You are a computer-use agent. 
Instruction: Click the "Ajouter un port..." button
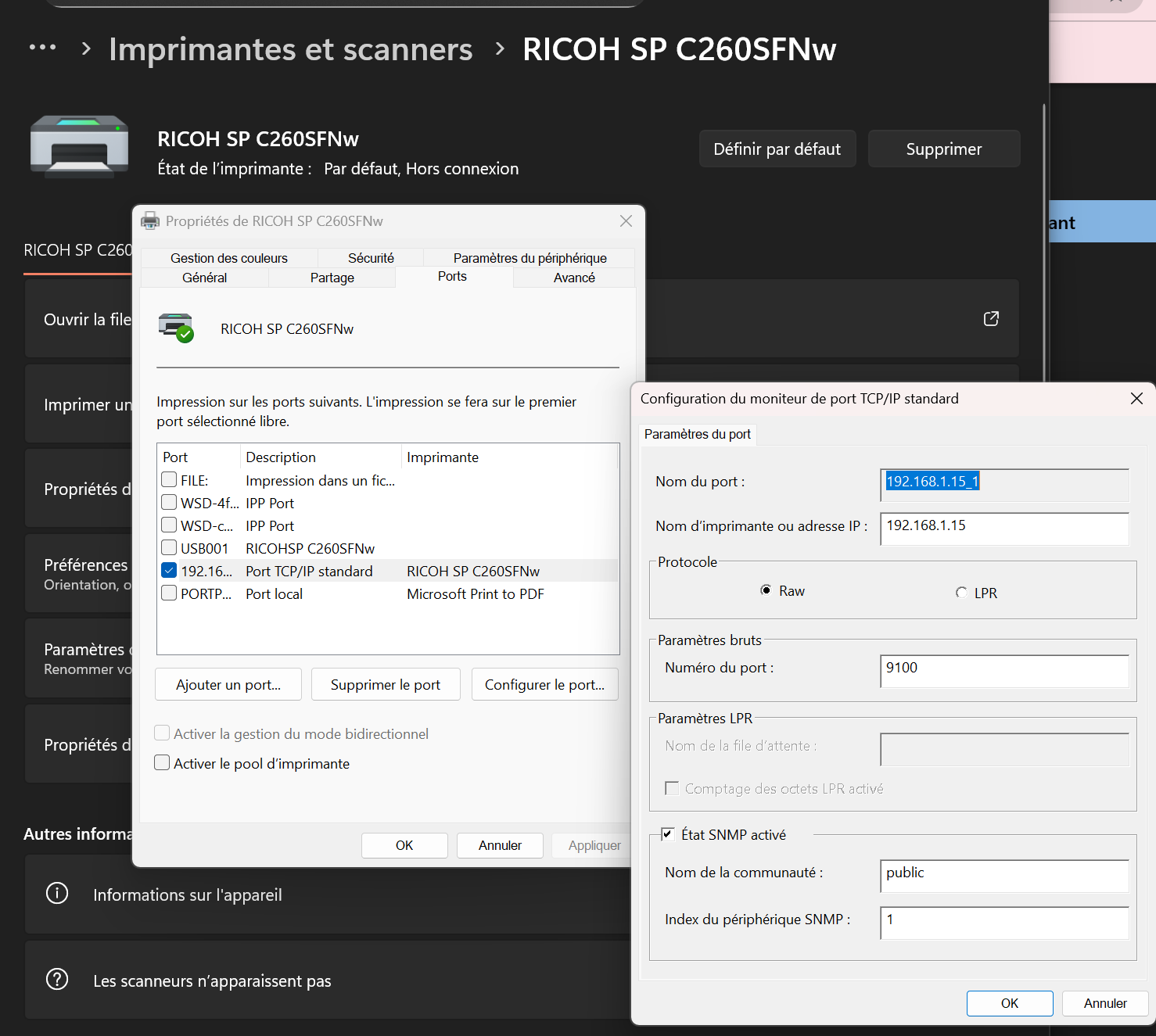(228, 684)
